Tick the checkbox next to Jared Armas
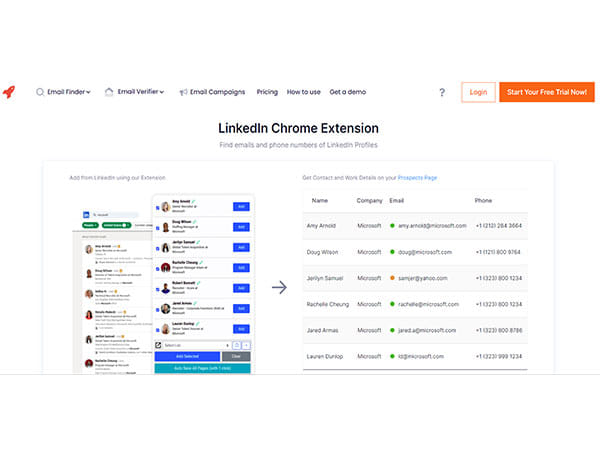Image resolution: width=600 pixels, height=450 pixels. (158, 310)
